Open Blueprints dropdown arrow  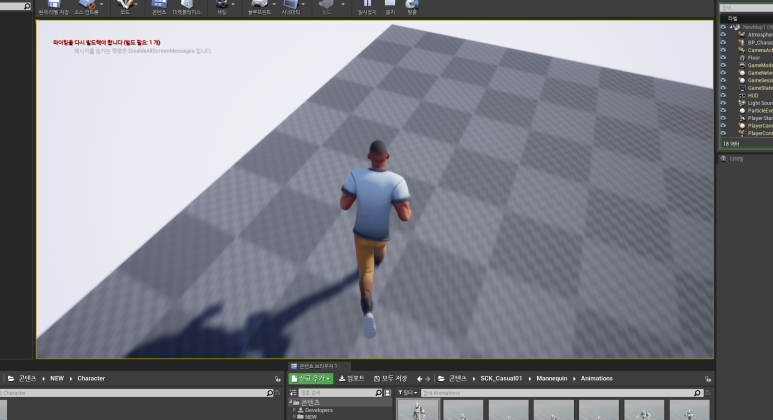tap(275, 4)
